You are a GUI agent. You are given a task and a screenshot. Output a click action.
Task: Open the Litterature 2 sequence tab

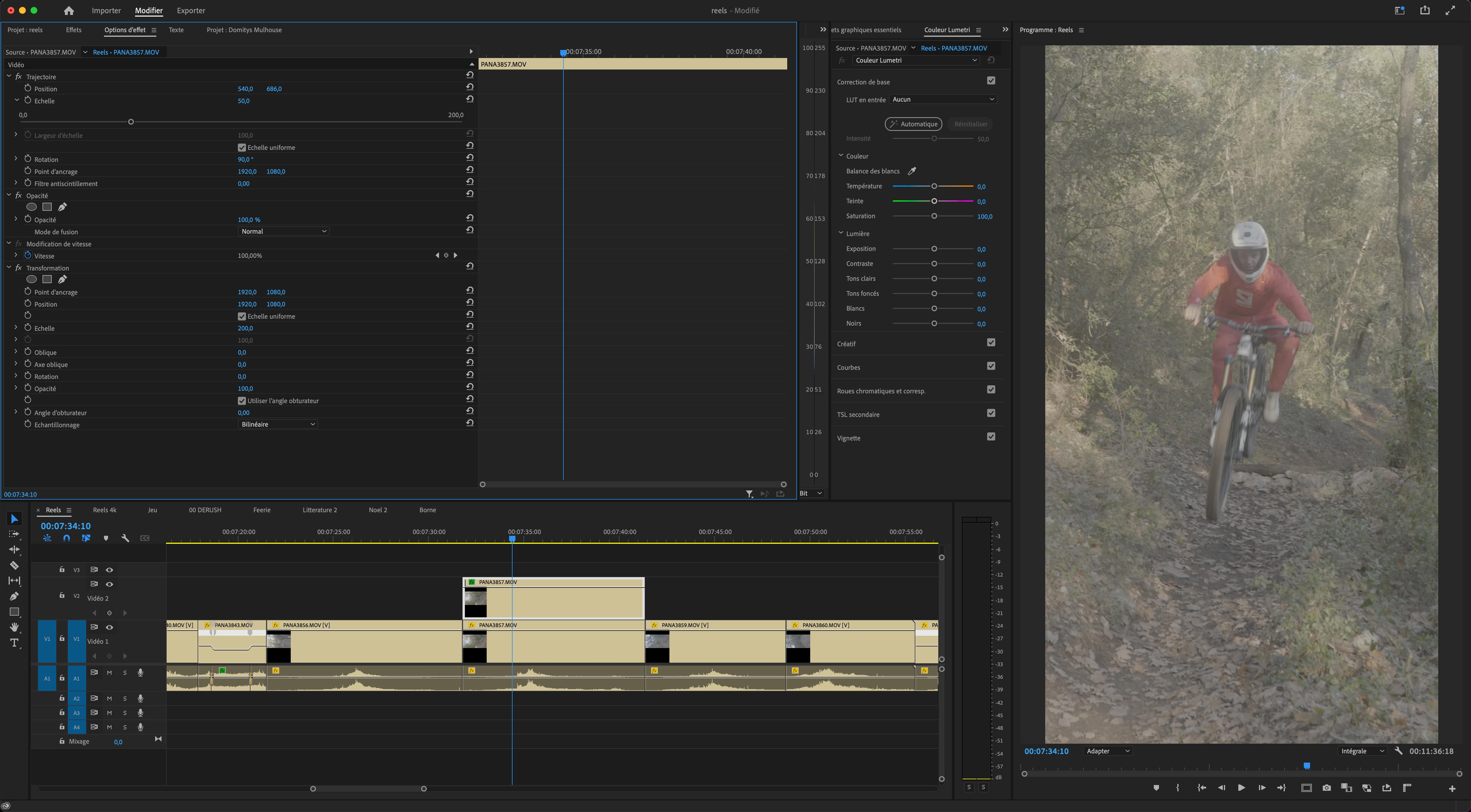319,510
